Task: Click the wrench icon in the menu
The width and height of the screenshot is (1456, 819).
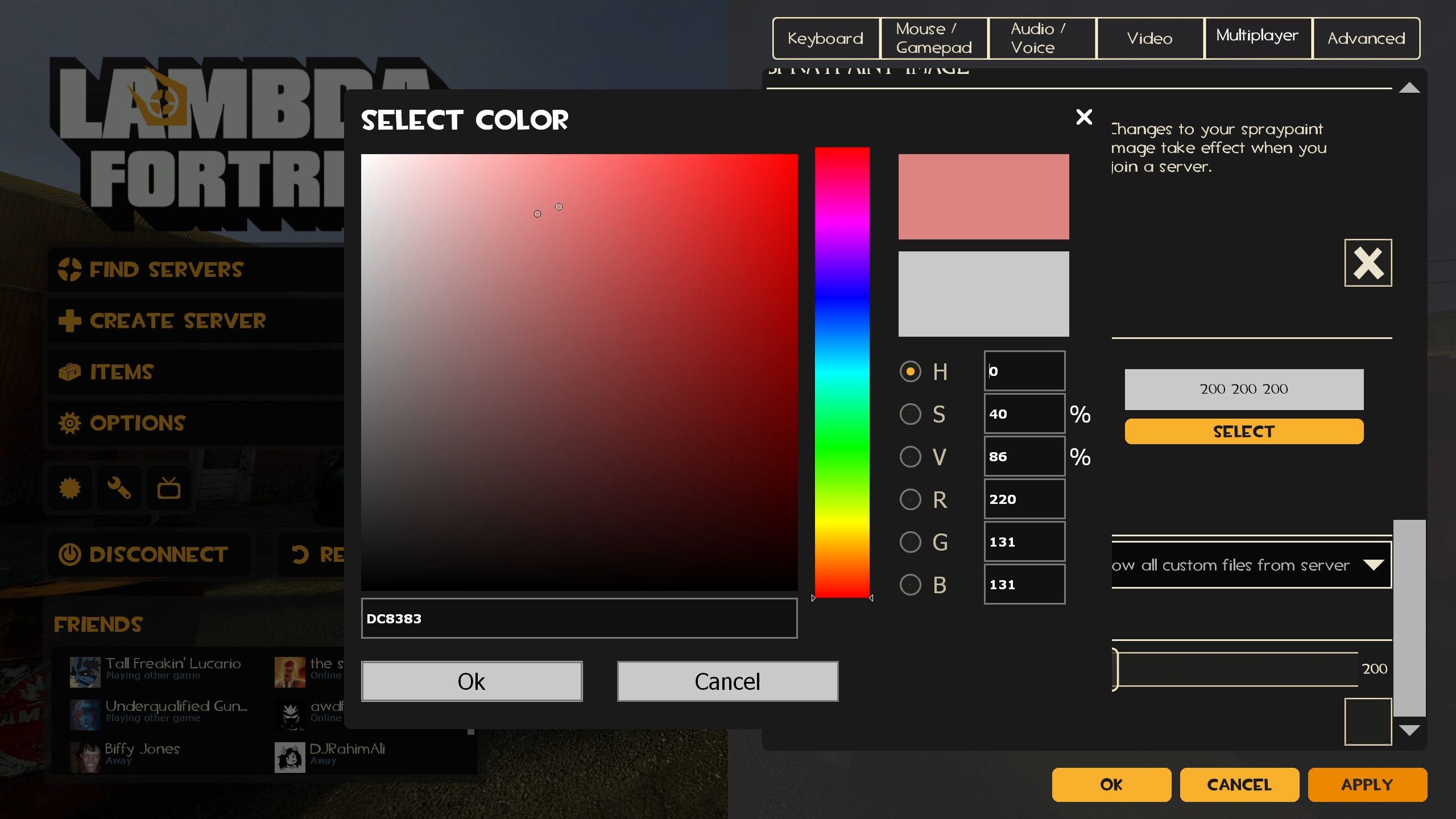Action: [x=119, y=488]
